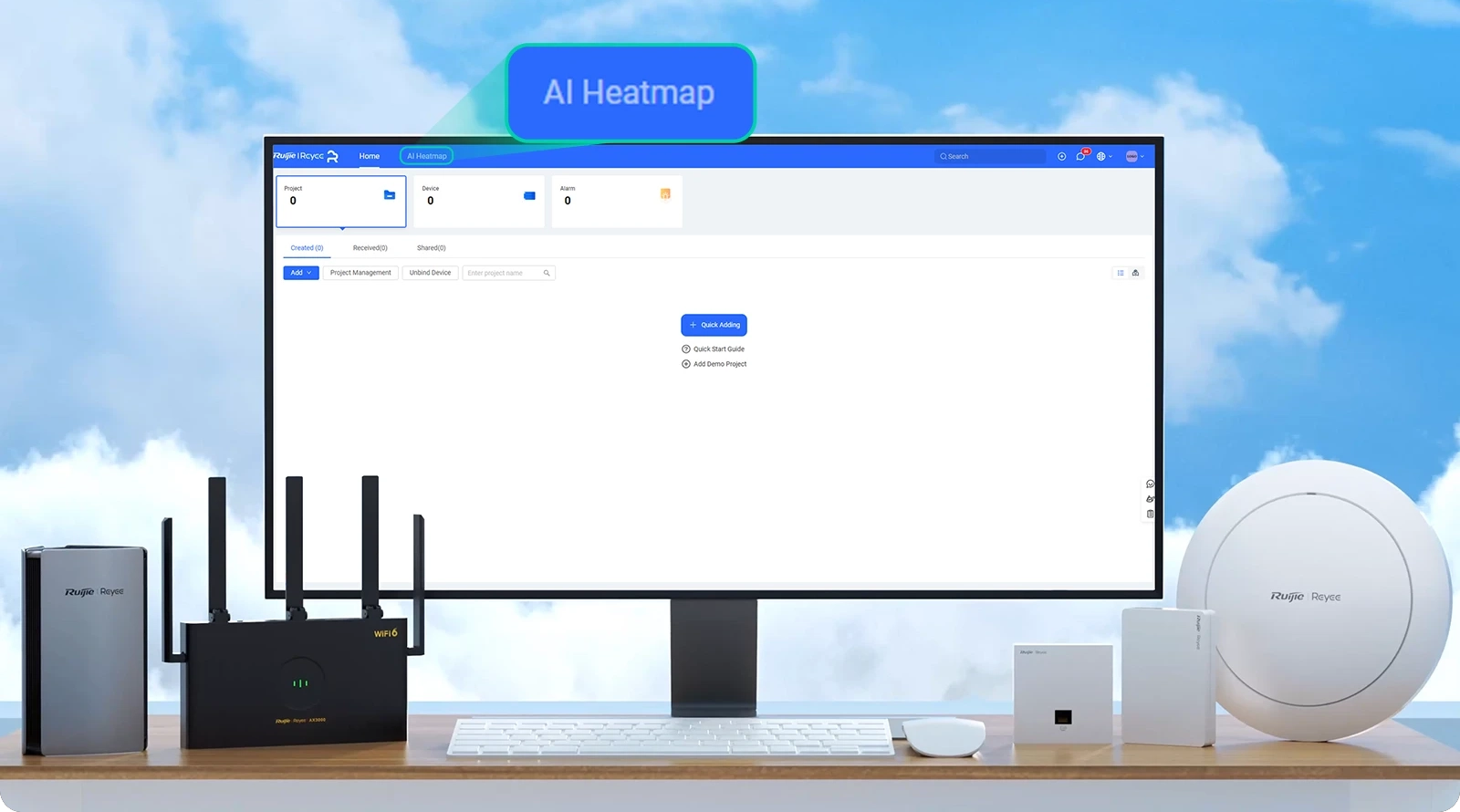Screen dimensions: 1460x812
Task: Switch to map view icon
Action: [x=1135, y=273]
